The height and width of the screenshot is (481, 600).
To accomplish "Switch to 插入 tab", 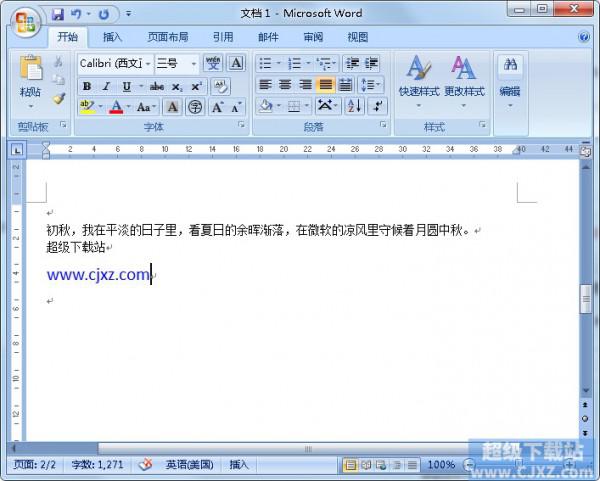I will coord(112,37).
